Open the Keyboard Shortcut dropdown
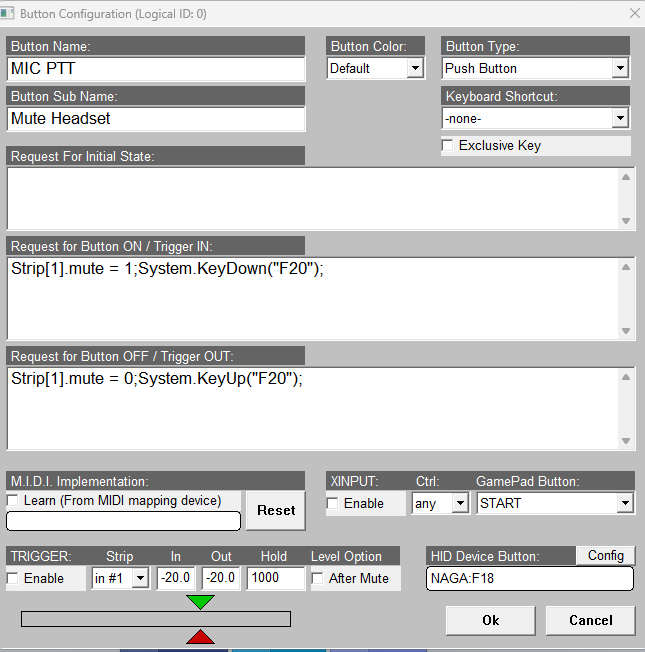Viewport: 645px width, 652px height. 620,118
